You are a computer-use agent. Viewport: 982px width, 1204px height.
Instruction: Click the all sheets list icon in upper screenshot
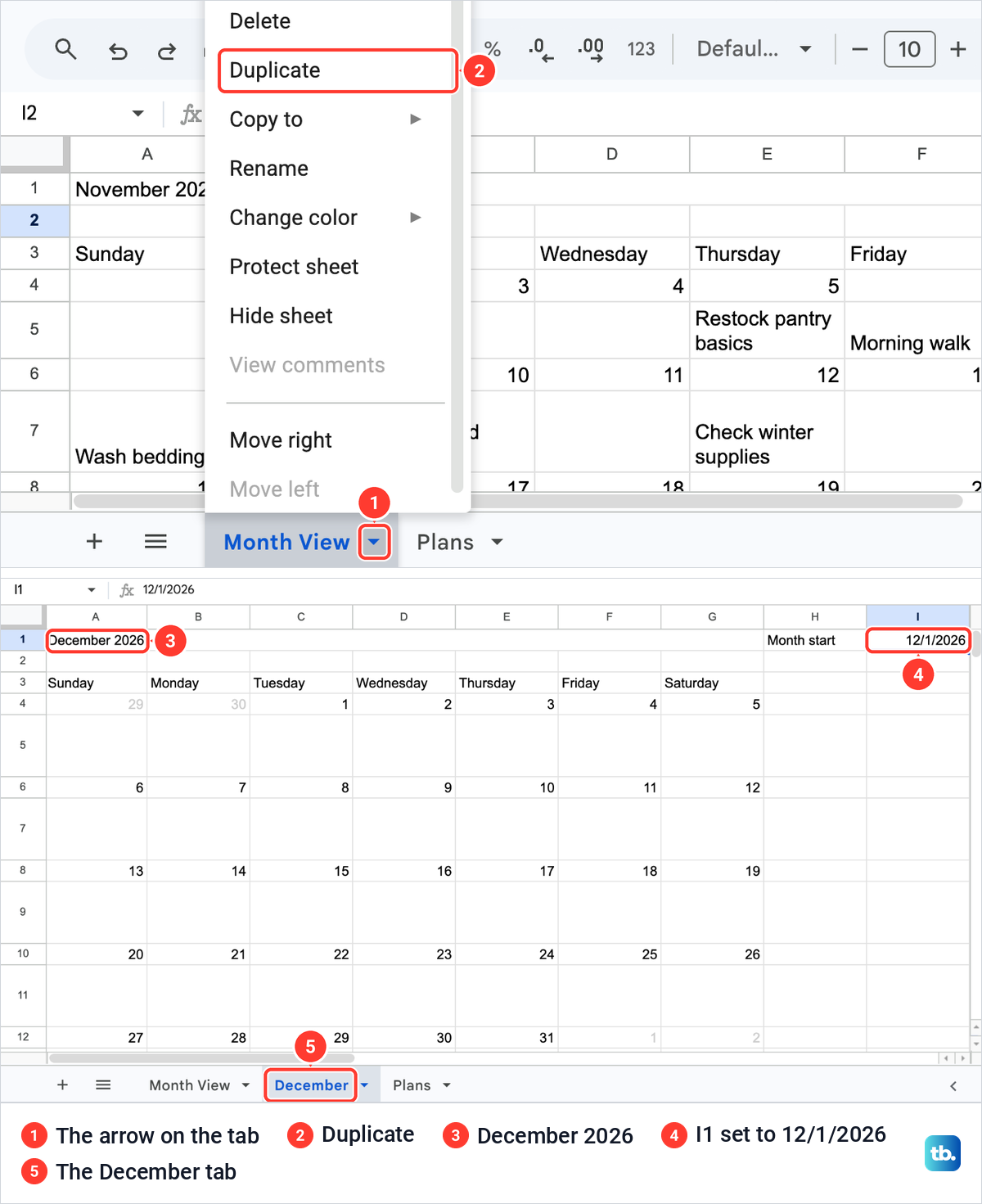155,541
